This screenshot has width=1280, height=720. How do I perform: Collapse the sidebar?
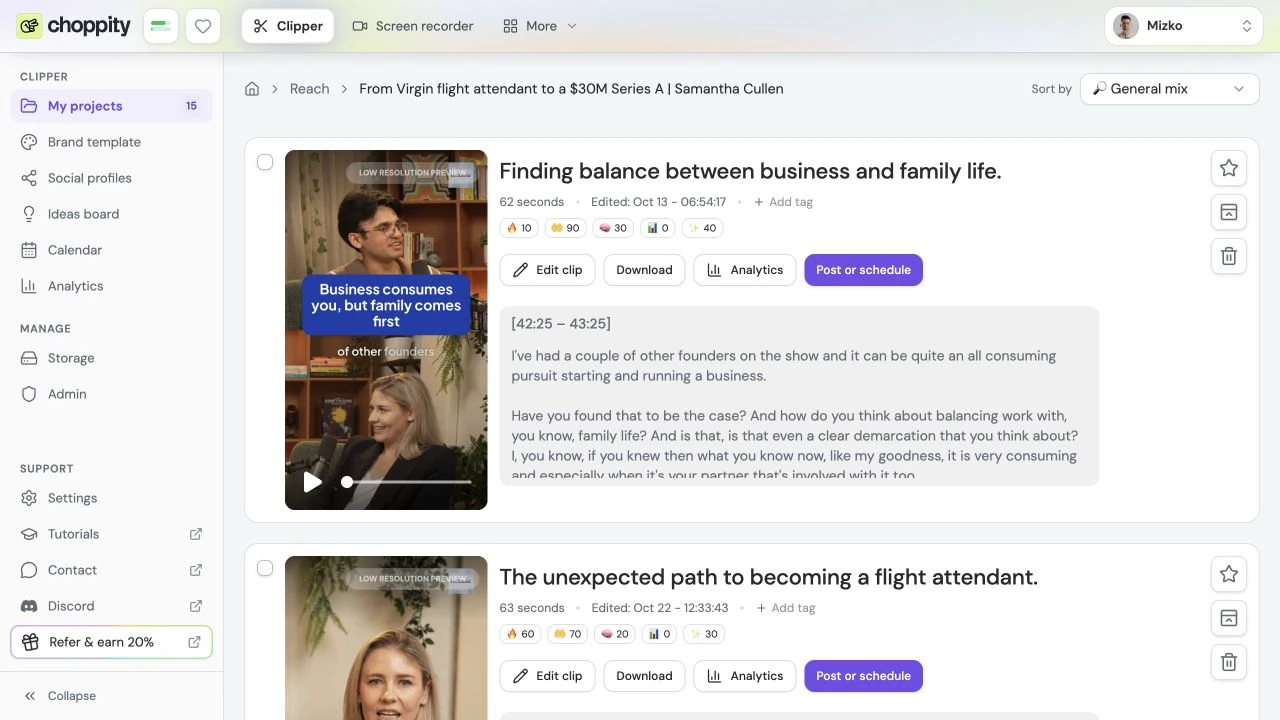point(111,696)
